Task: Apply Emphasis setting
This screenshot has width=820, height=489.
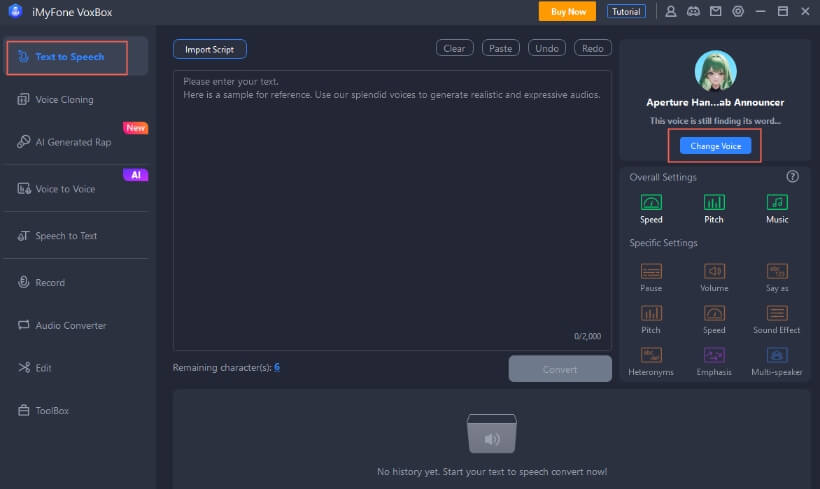Action: click(714, 361)
